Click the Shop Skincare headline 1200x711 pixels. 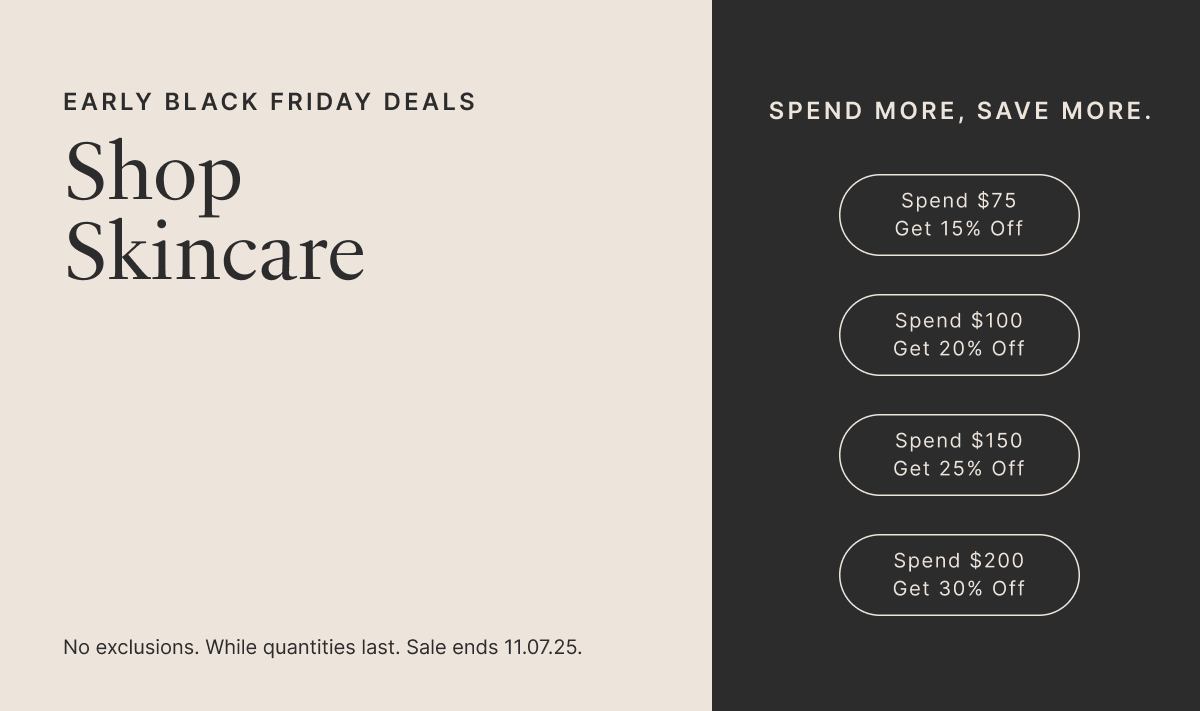tap(214, 211)
